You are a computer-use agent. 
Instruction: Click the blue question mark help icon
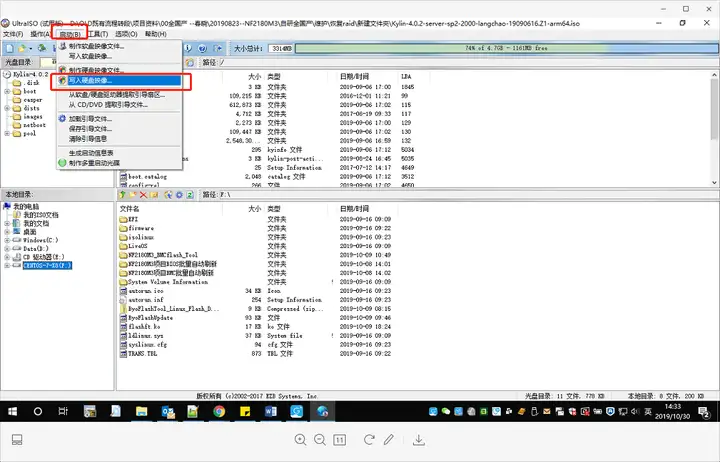coord(202,48)
